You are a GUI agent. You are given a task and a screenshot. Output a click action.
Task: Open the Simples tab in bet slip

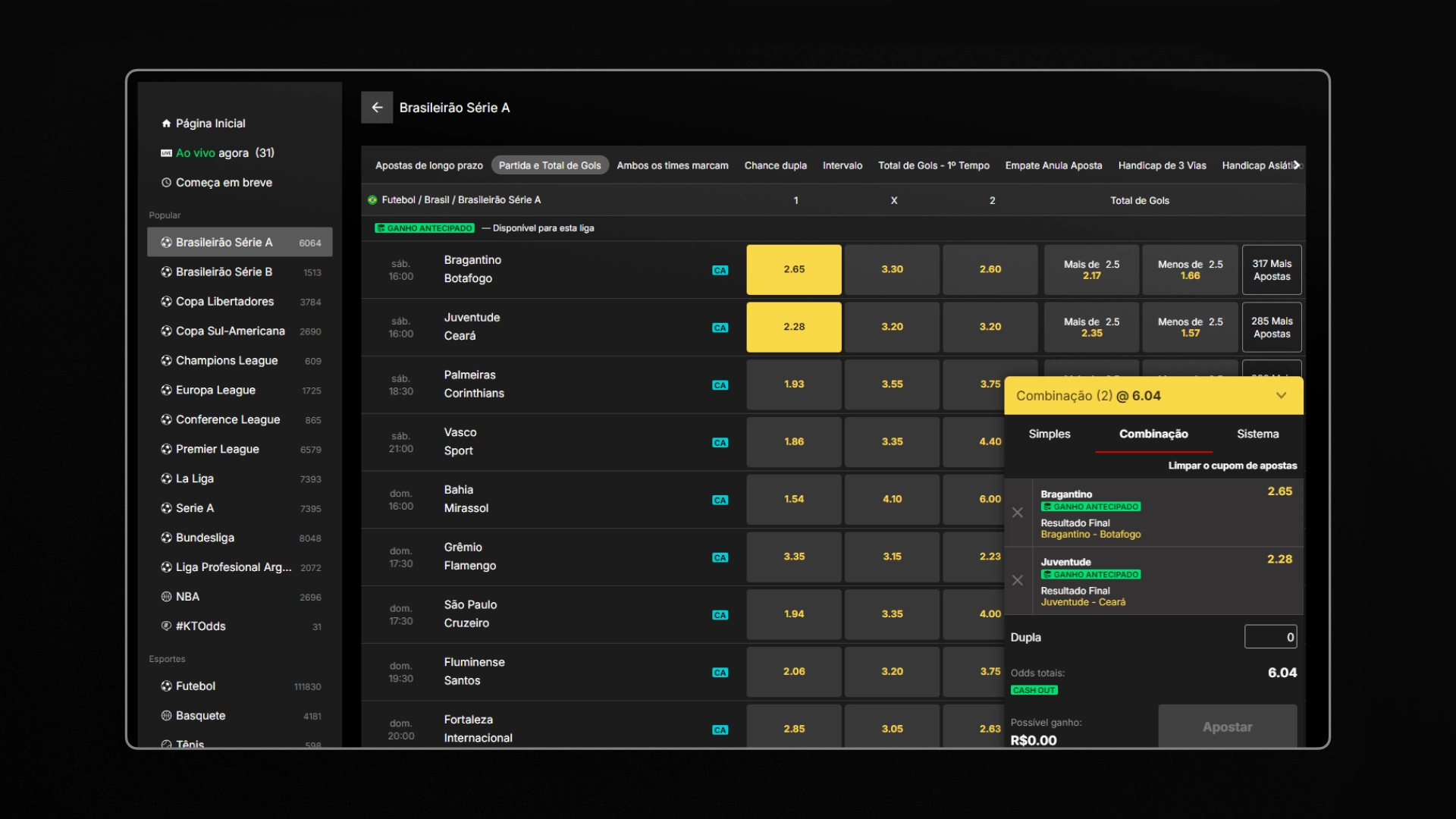(x=1050, y=435)
